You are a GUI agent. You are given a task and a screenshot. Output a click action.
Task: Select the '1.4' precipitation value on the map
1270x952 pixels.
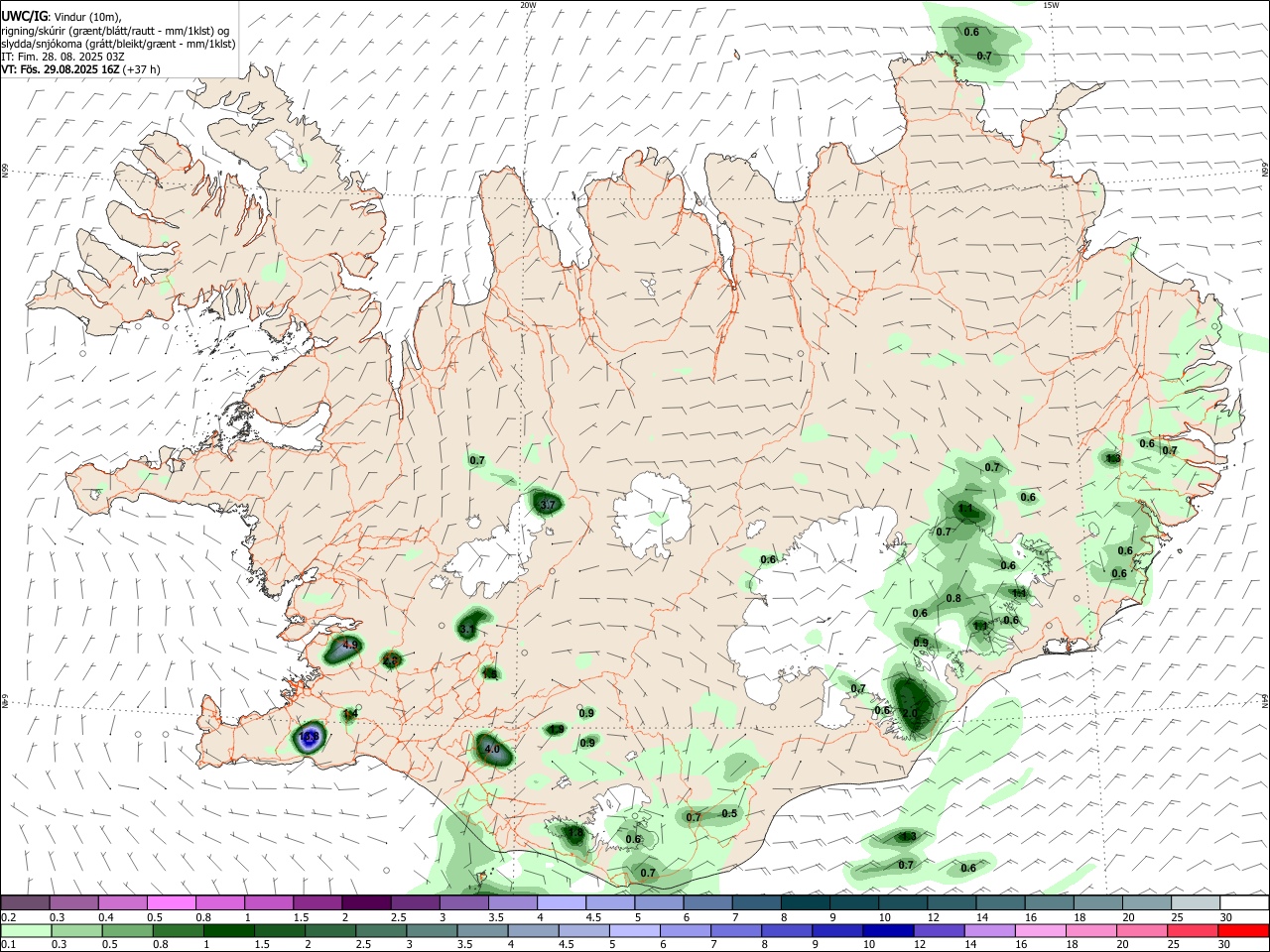pyautogui.click(x=350, y=714)
